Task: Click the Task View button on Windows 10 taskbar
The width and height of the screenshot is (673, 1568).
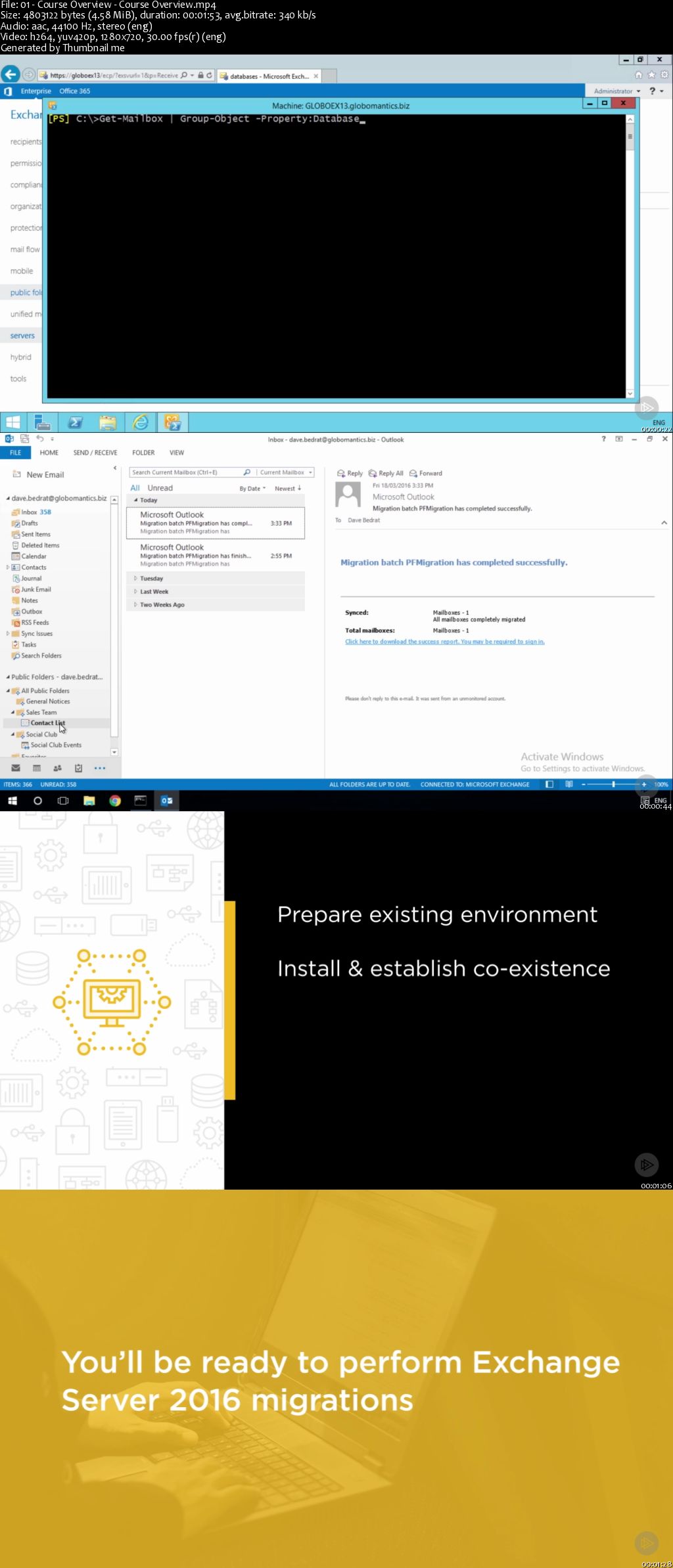Action: point(63,801)
